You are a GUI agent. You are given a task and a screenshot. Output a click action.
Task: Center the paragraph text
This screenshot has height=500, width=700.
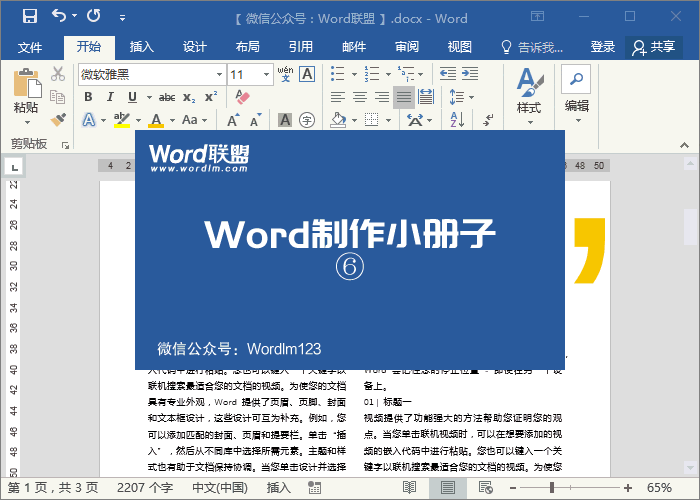(360, 97)
